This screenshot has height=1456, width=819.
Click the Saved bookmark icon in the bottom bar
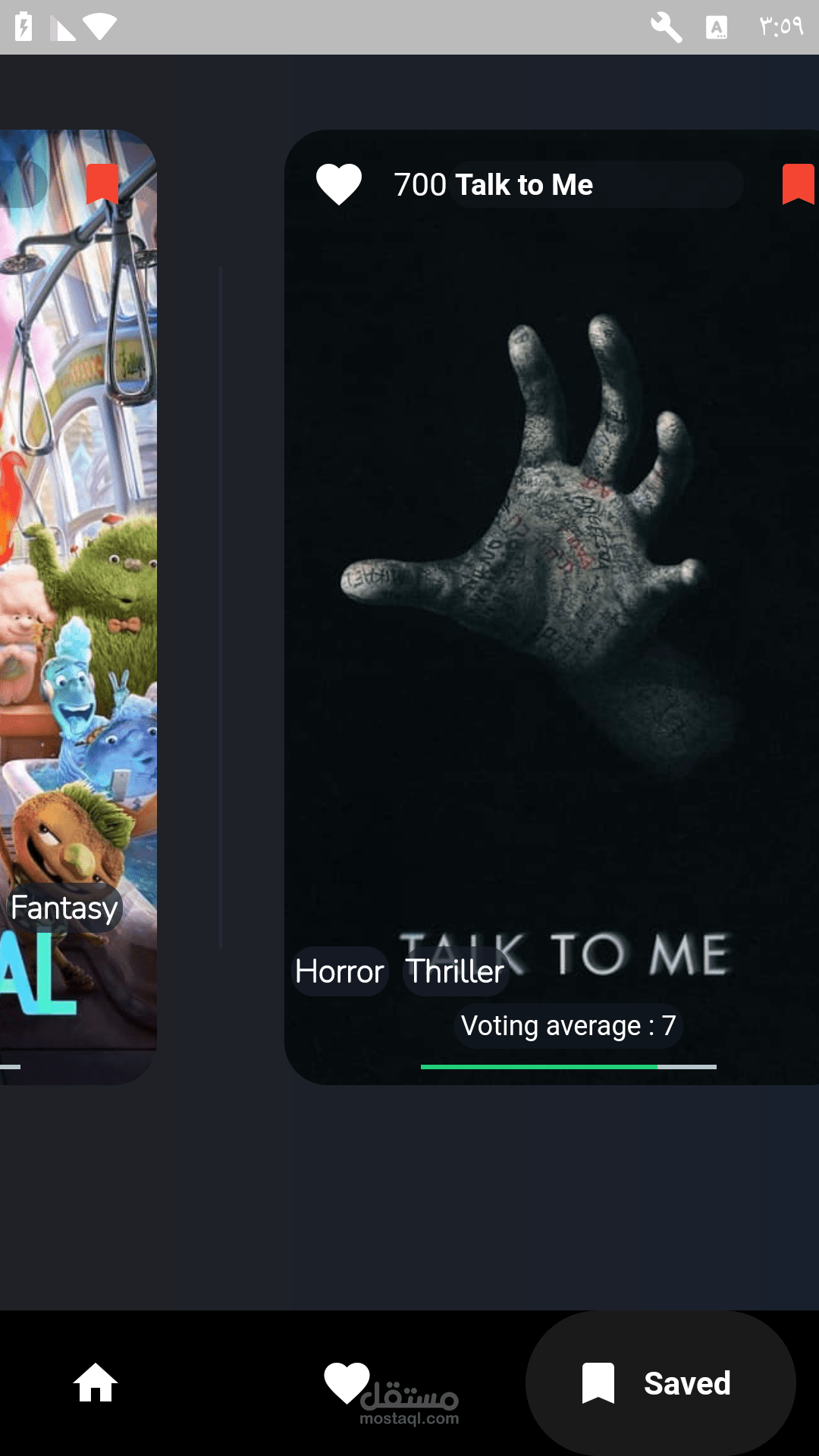[598, 1383]
